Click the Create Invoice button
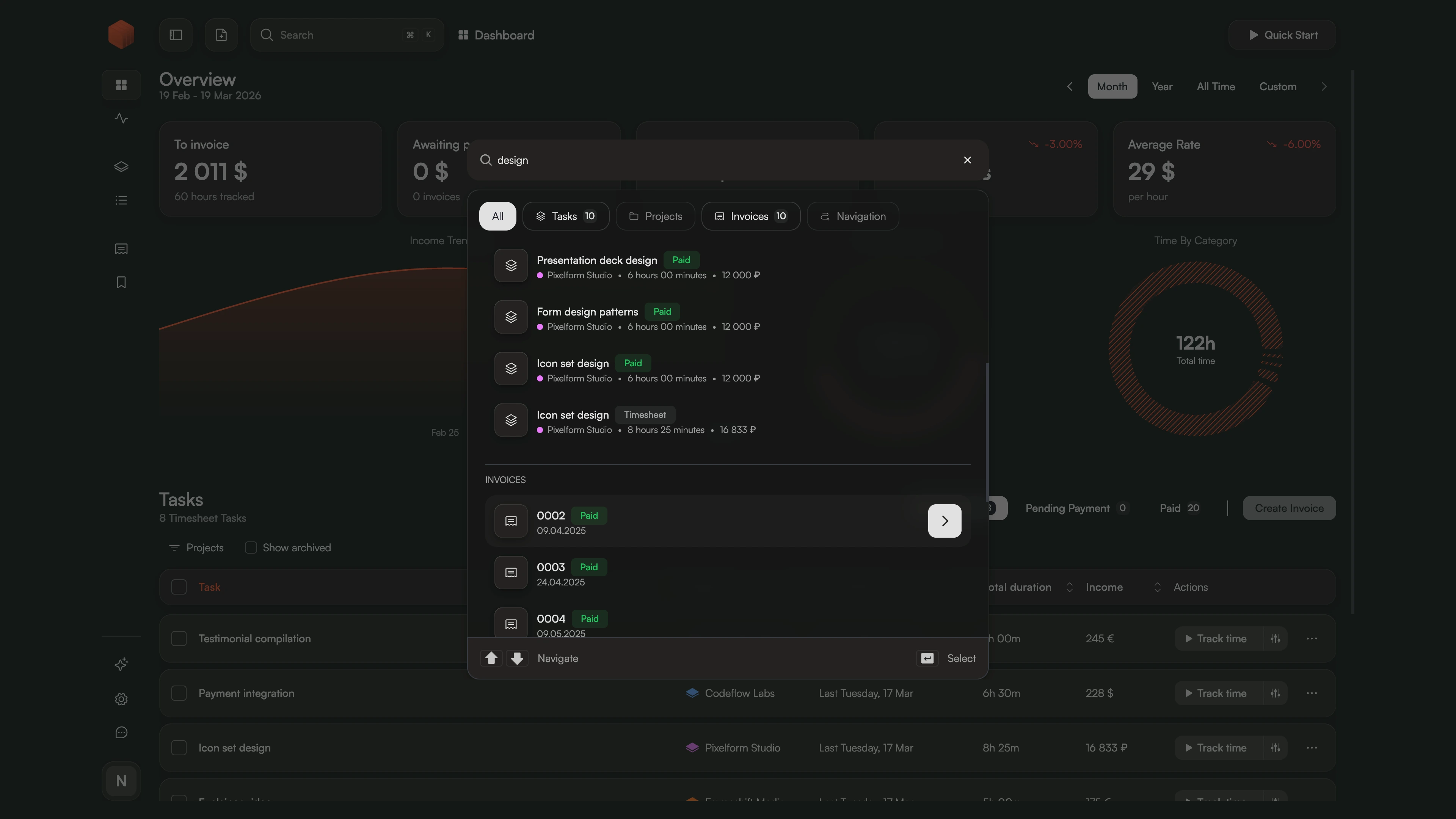The image size is (1456, 819). point(1289,508)
